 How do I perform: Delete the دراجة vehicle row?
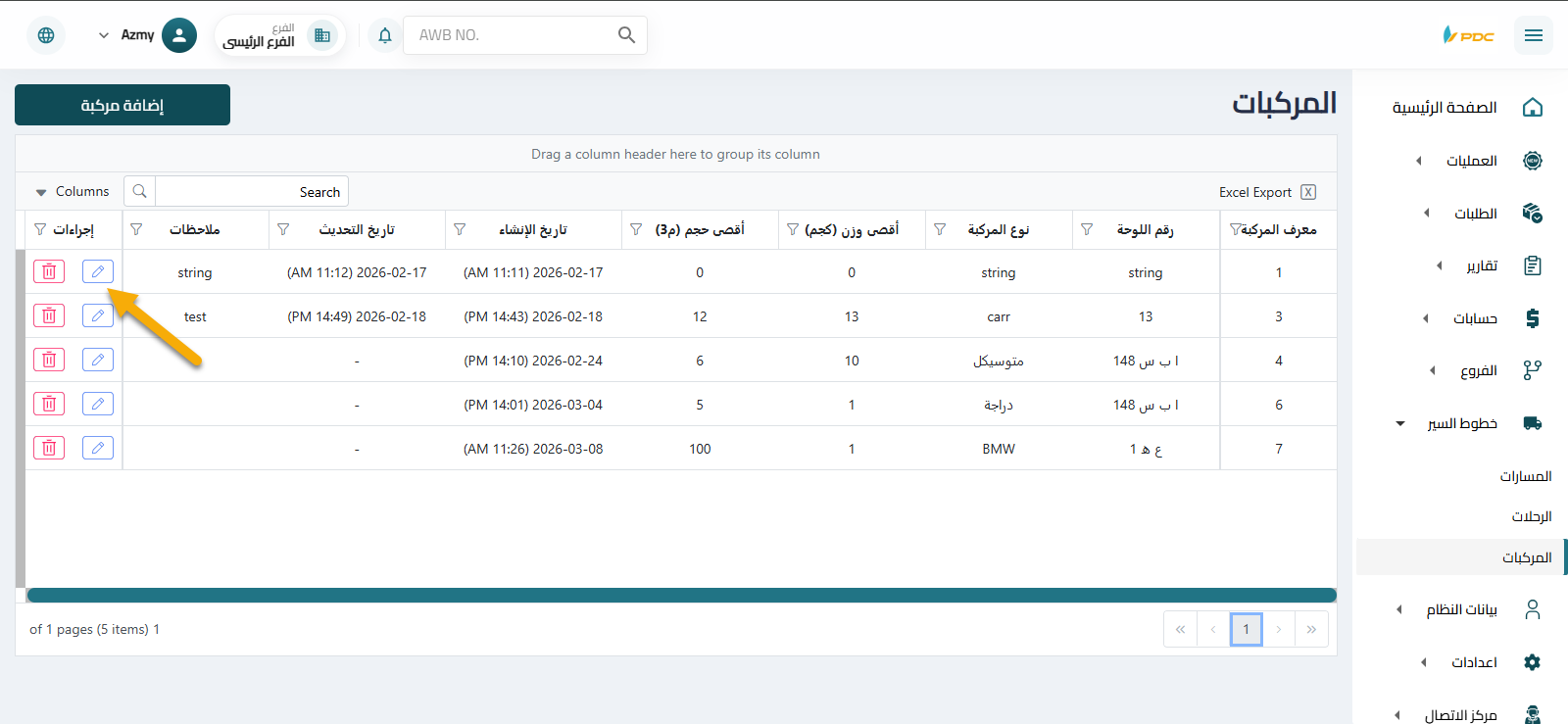click(x=49, y=404)
